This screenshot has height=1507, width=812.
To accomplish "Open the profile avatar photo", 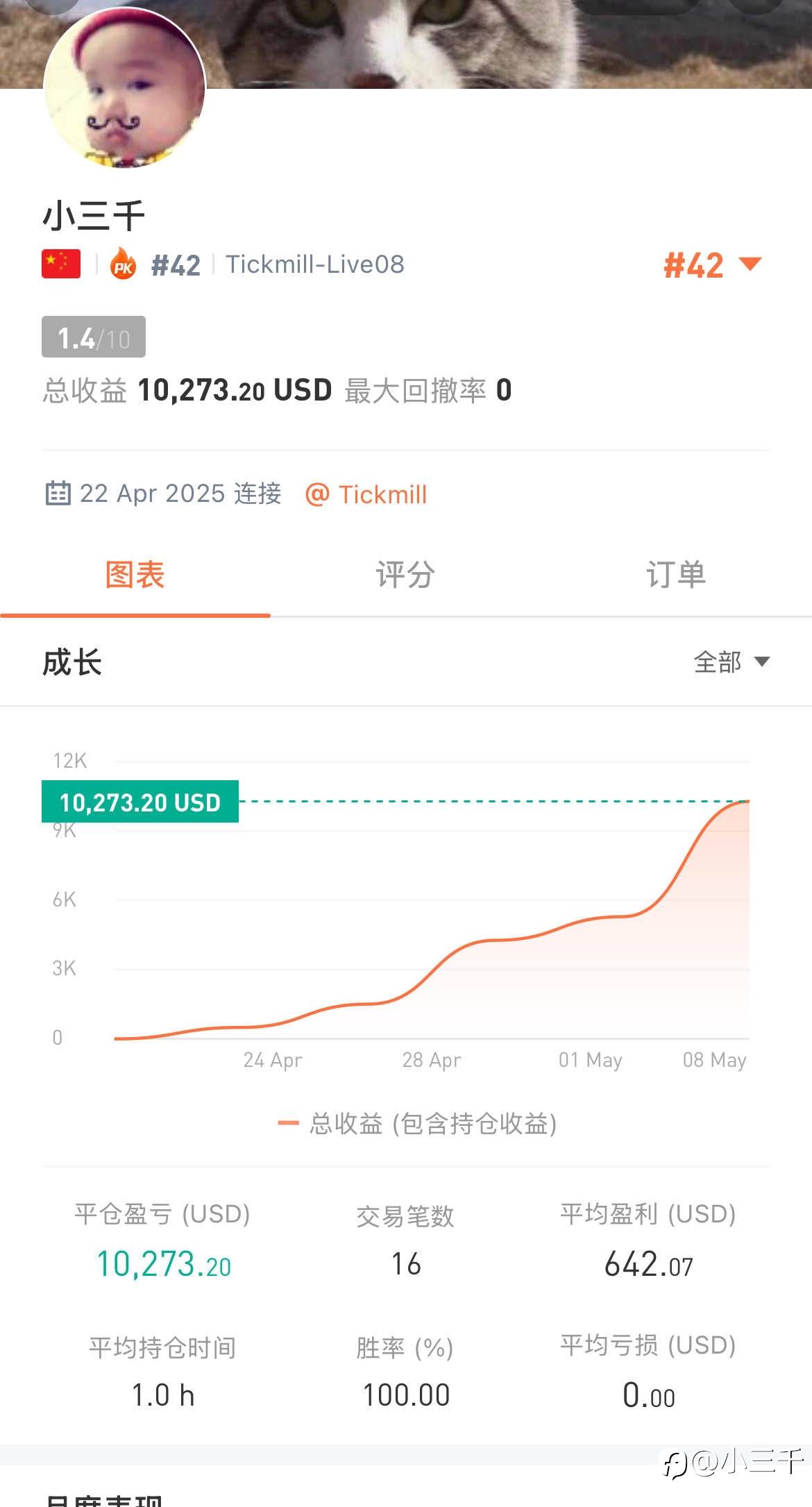I will click(125, 88).
